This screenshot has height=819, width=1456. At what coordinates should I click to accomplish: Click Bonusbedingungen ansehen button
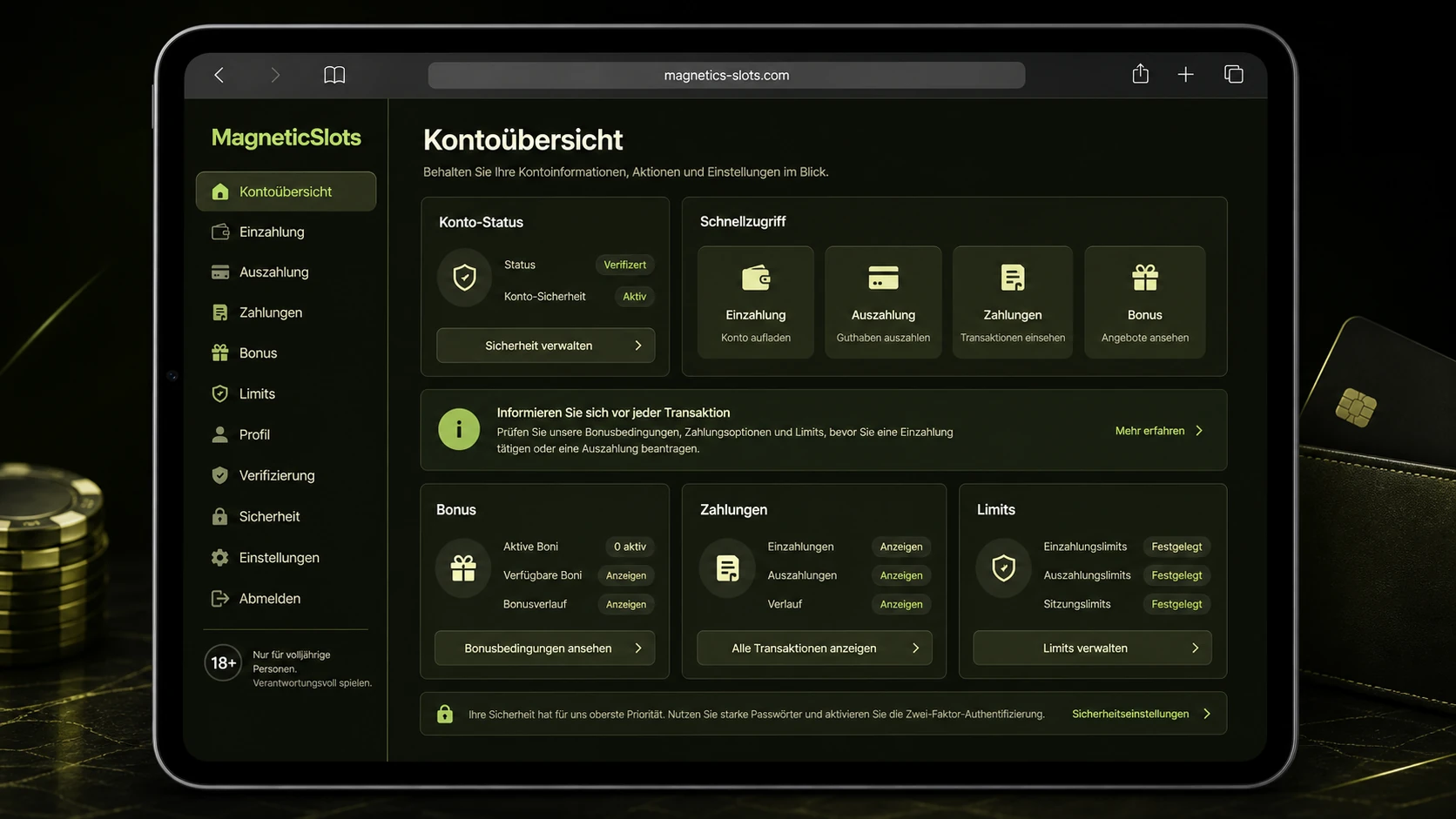tap(544, 648)
